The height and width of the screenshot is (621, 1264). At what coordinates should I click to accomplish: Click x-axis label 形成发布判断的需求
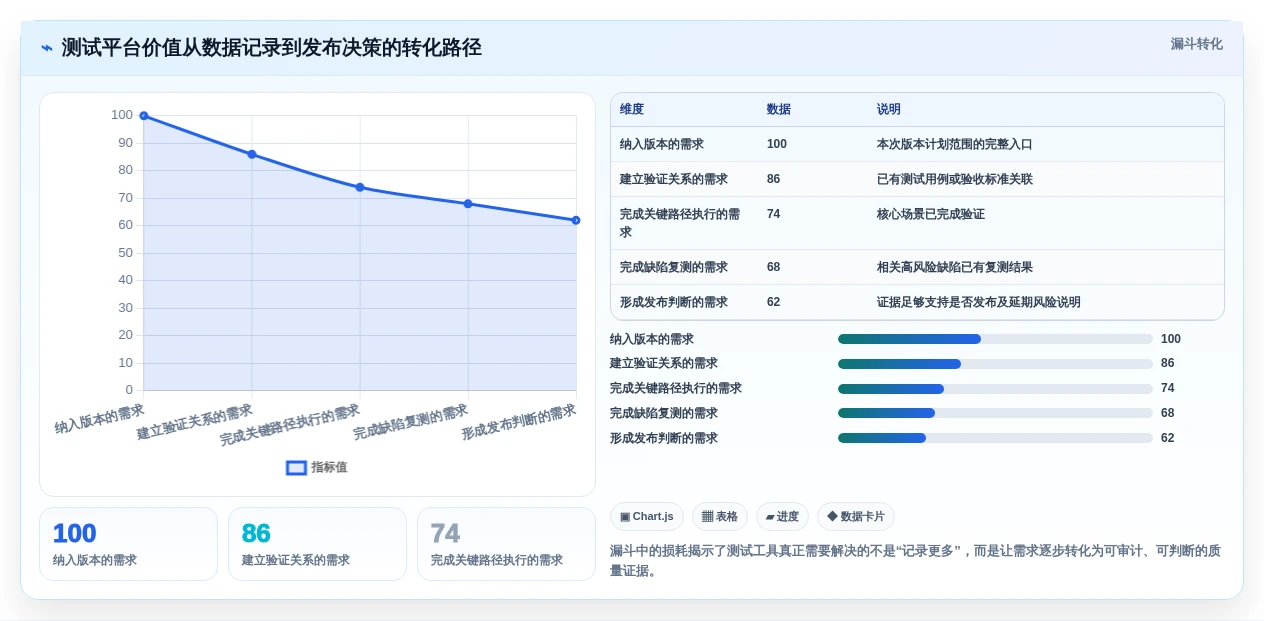click(x=518, y=423)
